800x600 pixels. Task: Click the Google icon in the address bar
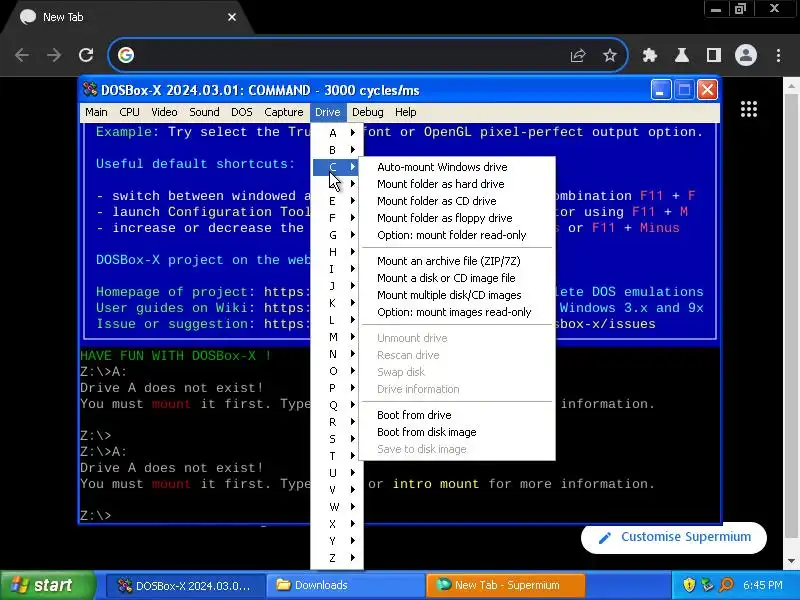pos(126,55)
